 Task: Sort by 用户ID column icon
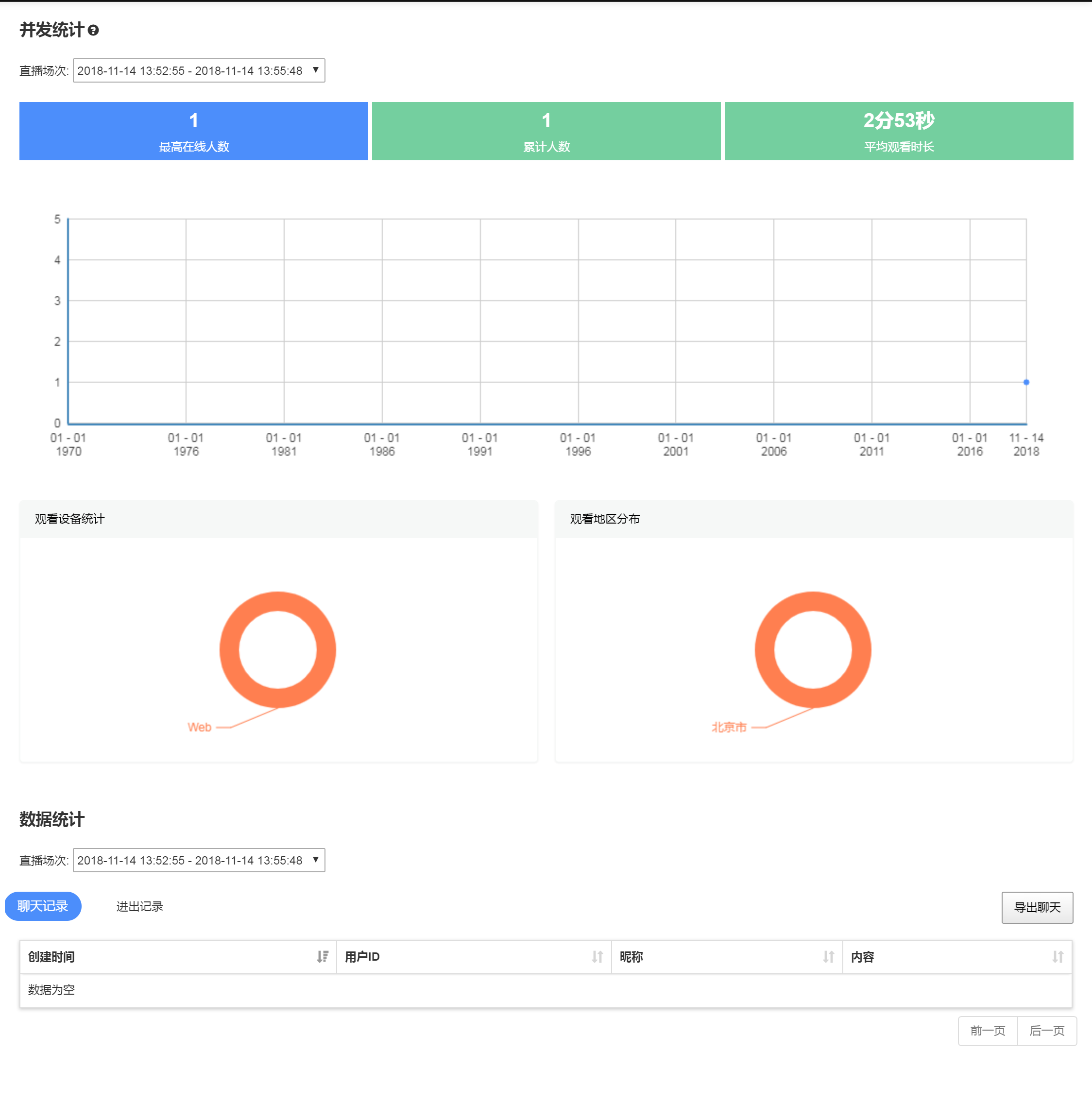pos(597,957)
